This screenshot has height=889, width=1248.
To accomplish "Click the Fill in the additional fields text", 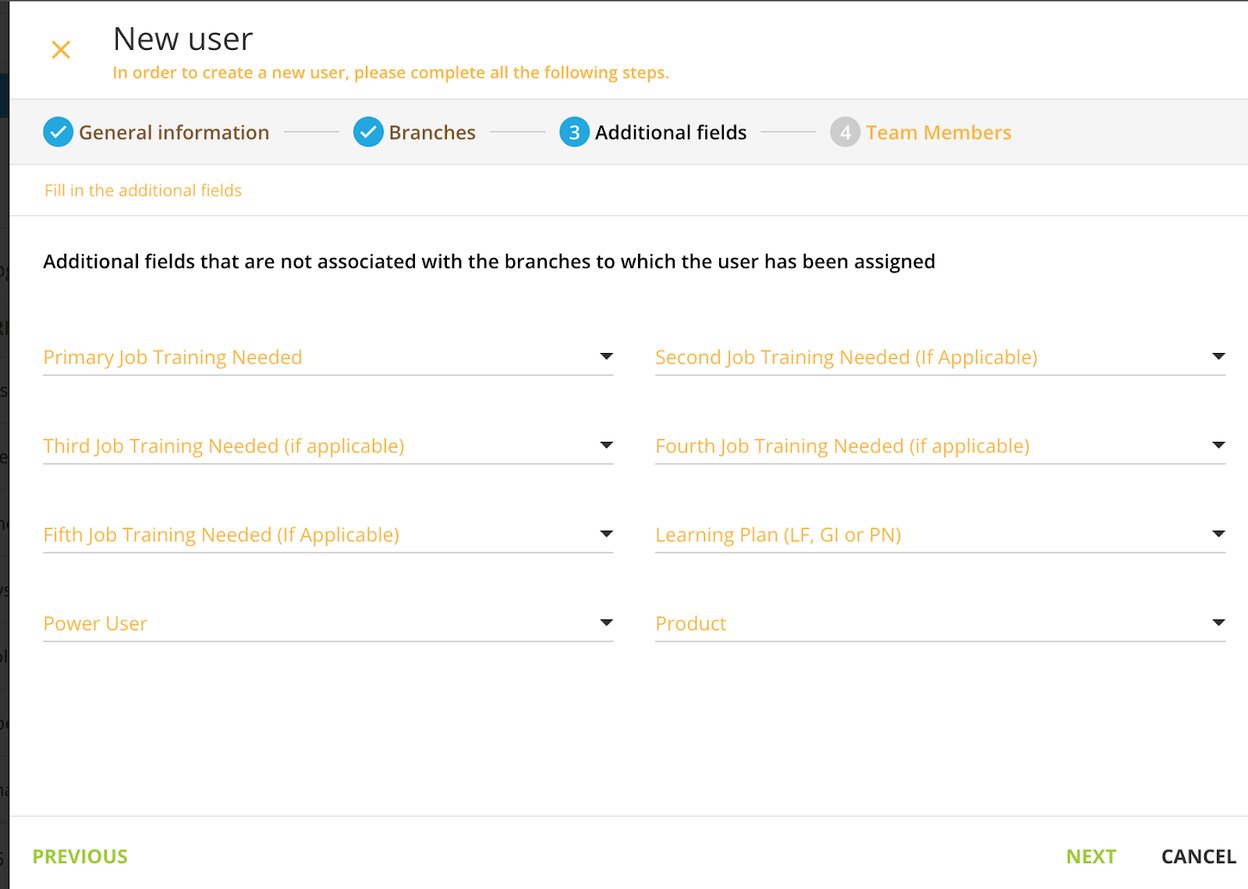I will 143,189.
